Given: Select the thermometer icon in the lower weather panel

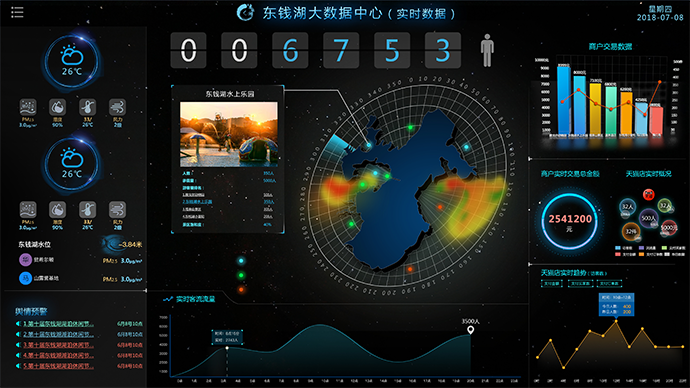Looking at the screenshot, I should point(88,209).
